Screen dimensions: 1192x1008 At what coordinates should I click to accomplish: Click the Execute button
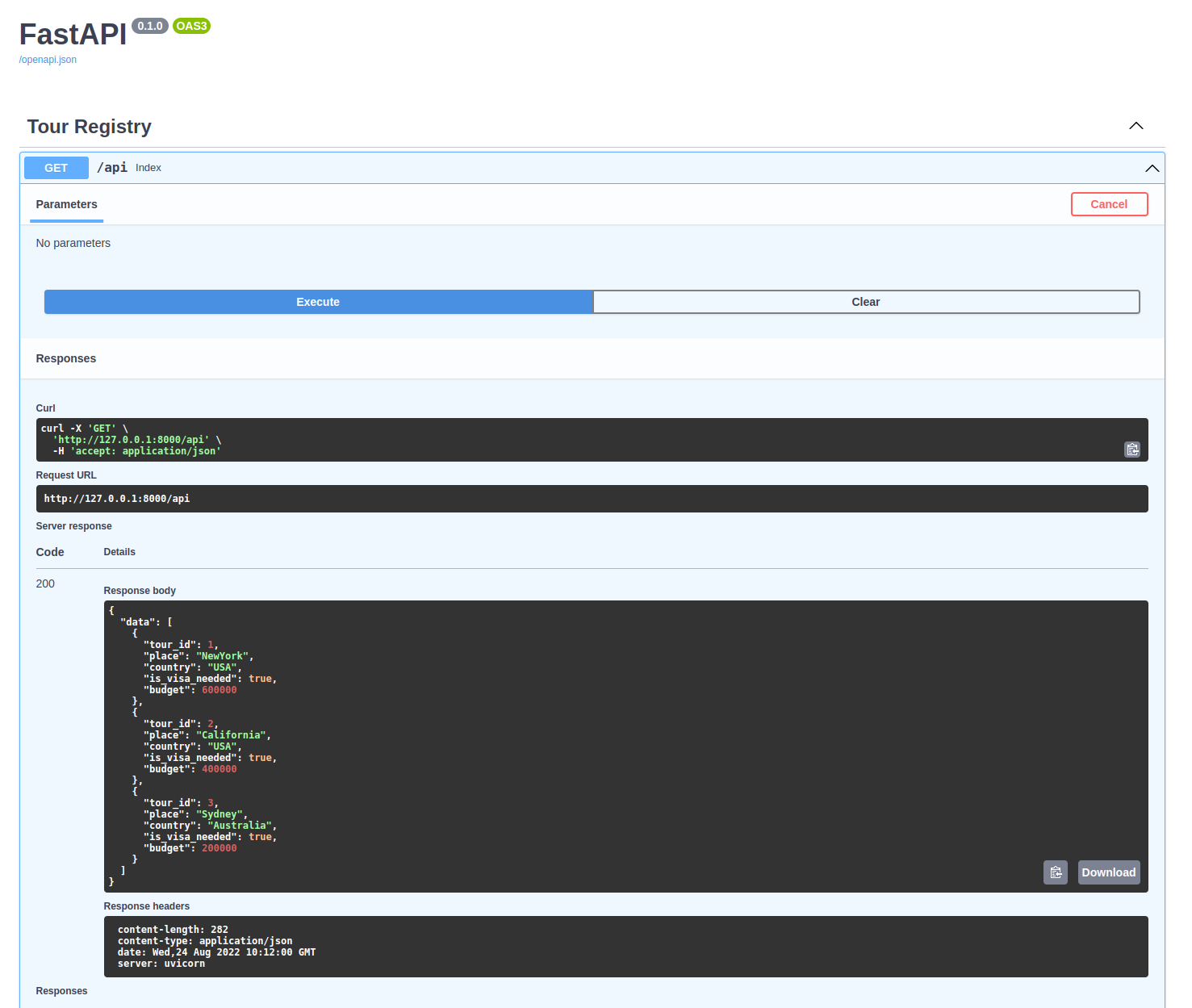(318, 302)
